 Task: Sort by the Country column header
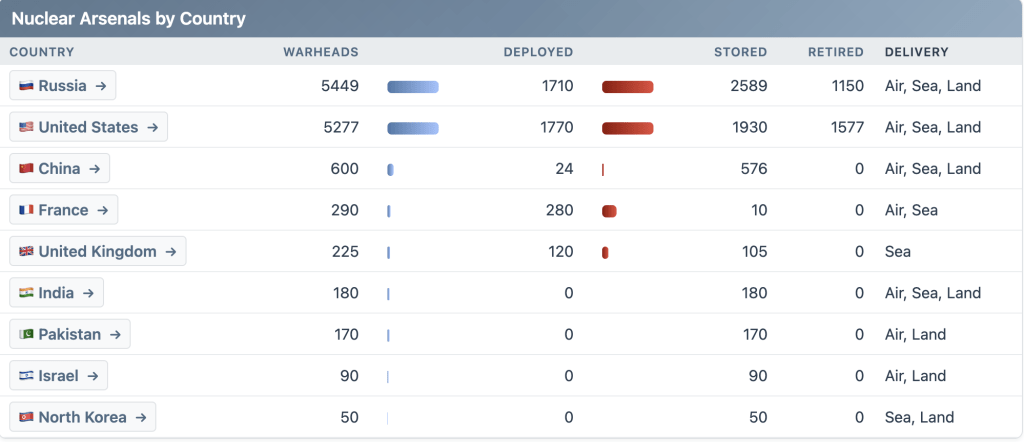(42, 52)
